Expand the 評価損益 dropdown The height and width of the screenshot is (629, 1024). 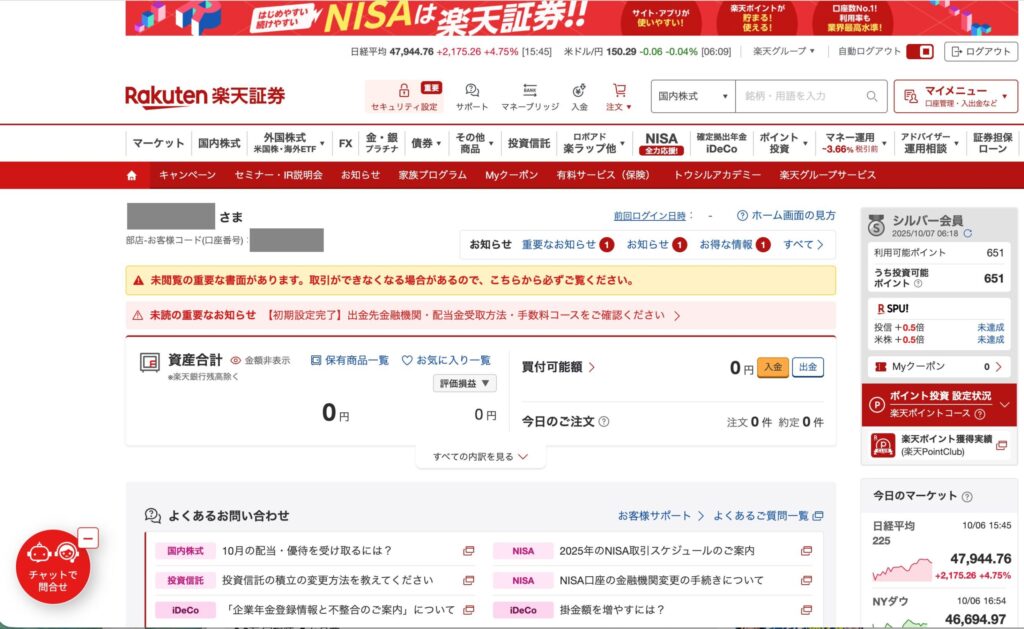click(465, 383)
